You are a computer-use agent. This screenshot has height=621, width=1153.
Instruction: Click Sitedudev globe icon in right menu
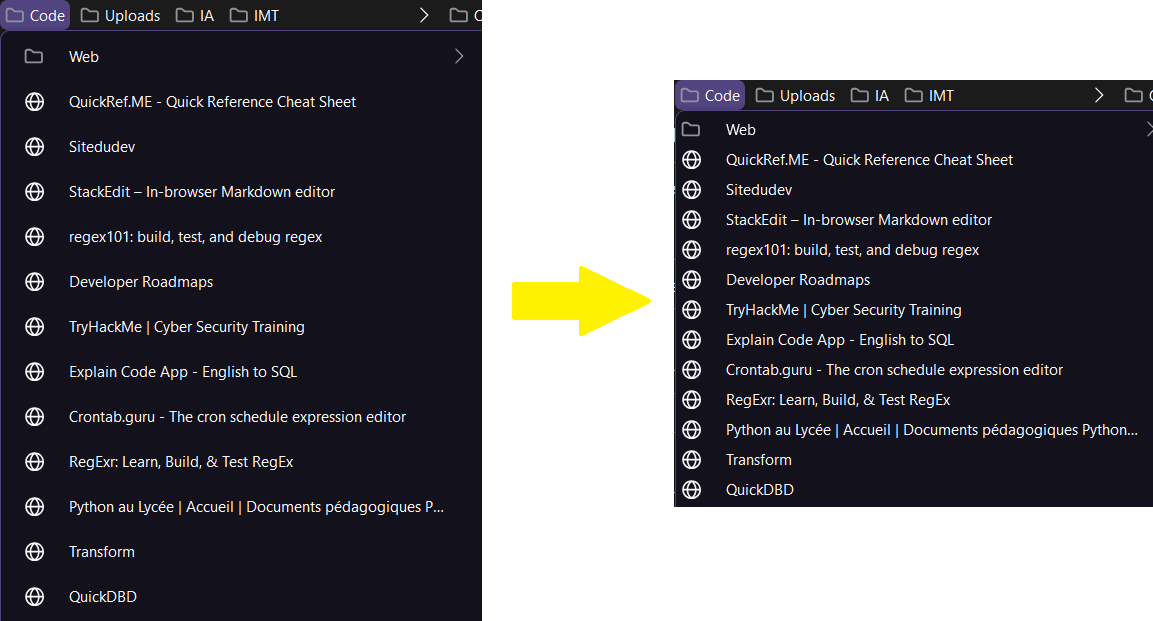click(691, 190)
